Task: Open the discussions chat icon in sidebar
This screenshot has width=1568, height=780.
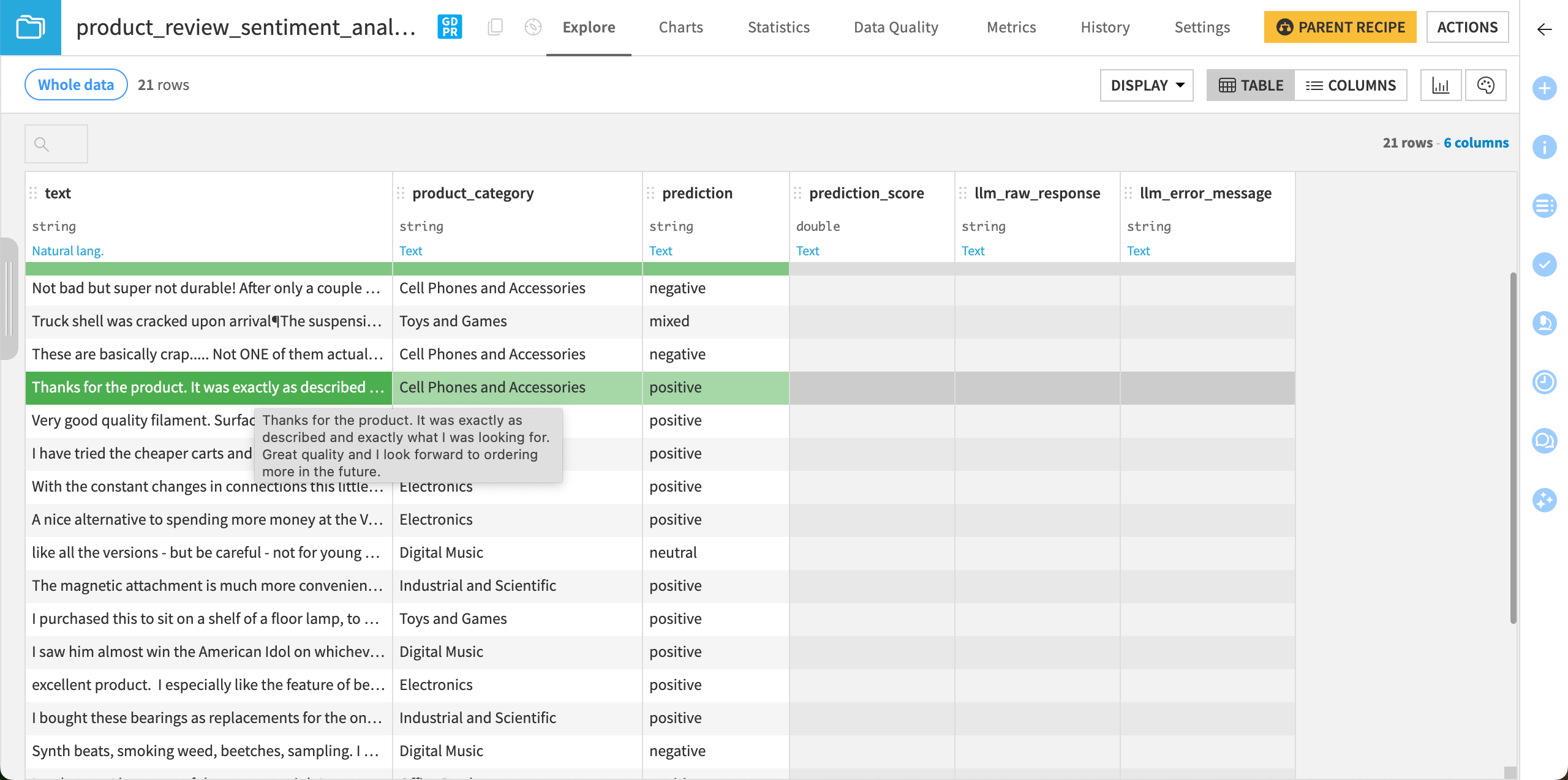Action: point(1545,441)
